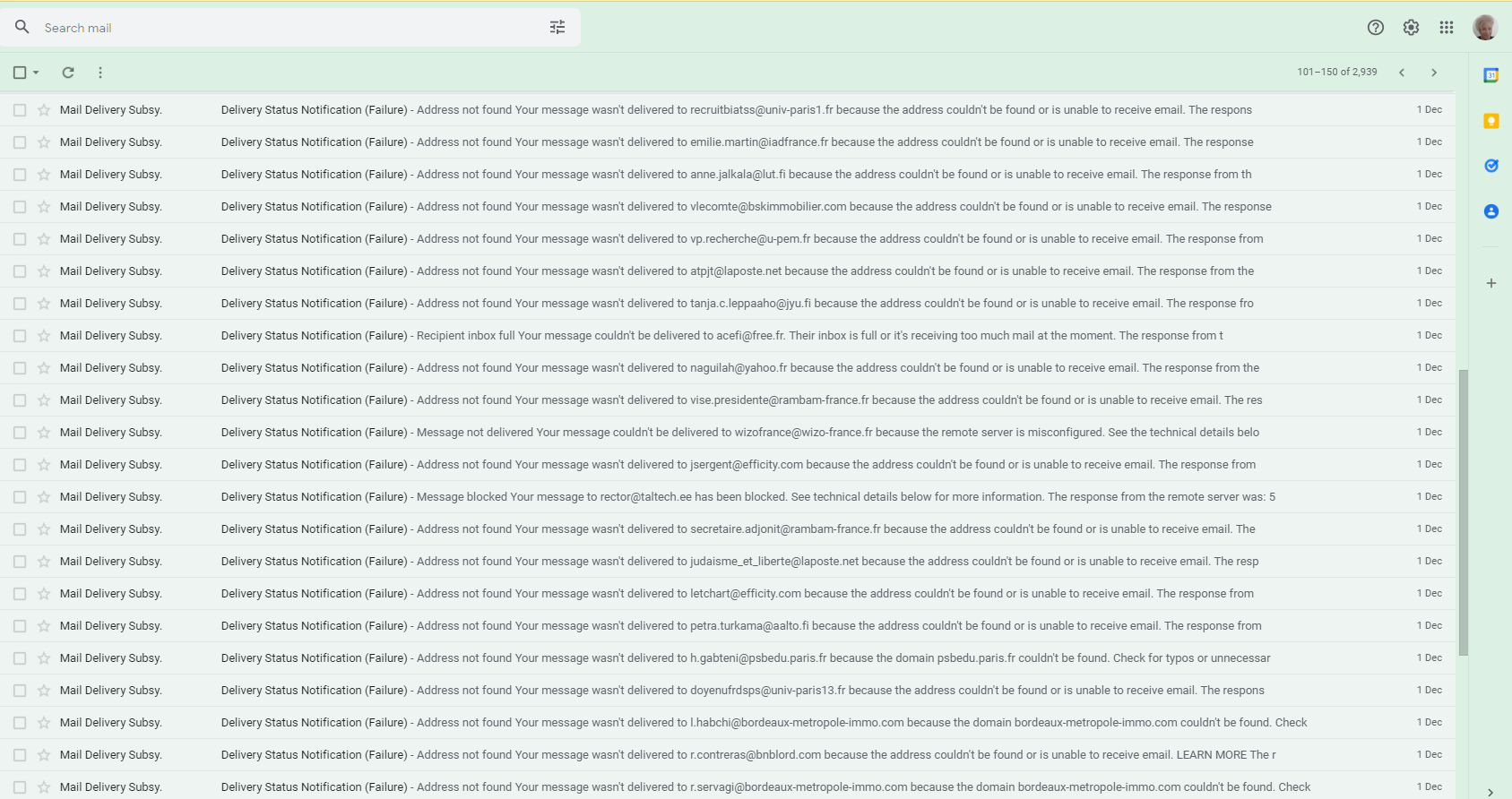
Task: Star the r.contreras@bnblord.com email
Action: [44, 755]
